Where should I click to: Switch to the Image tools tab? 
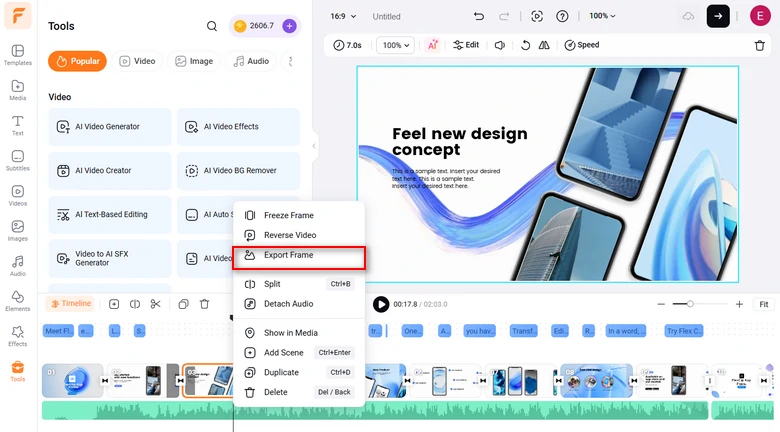pyautogui.click(x=194, y=61)
